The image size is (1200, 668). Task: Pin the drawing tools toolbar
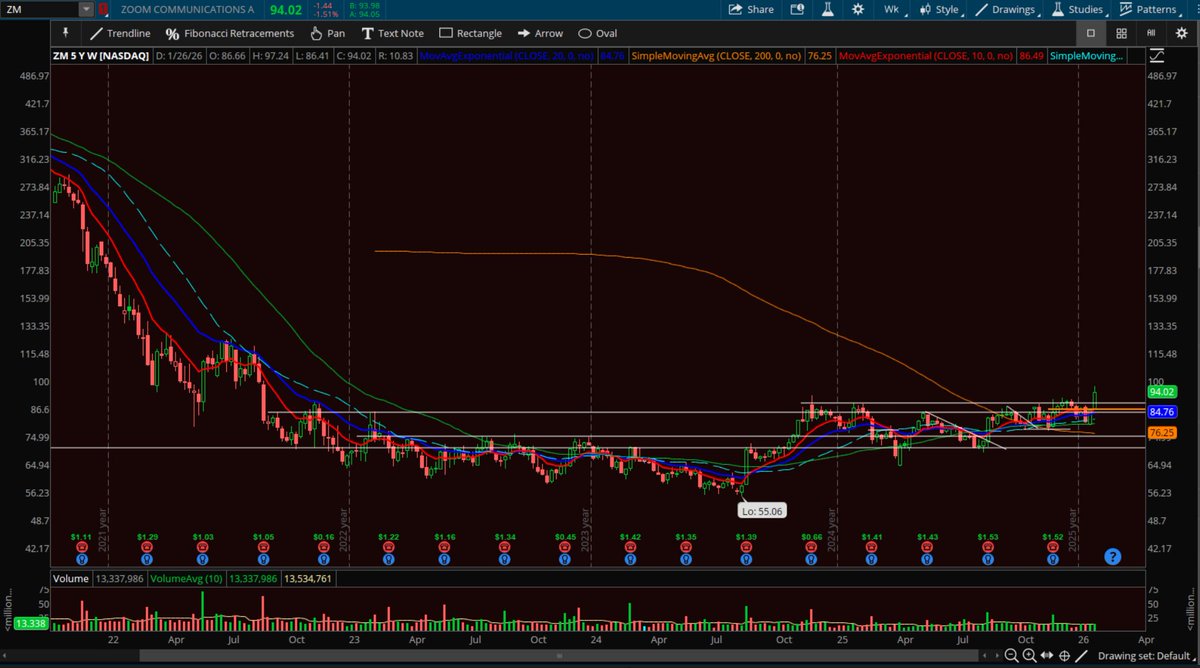[67, 33]
